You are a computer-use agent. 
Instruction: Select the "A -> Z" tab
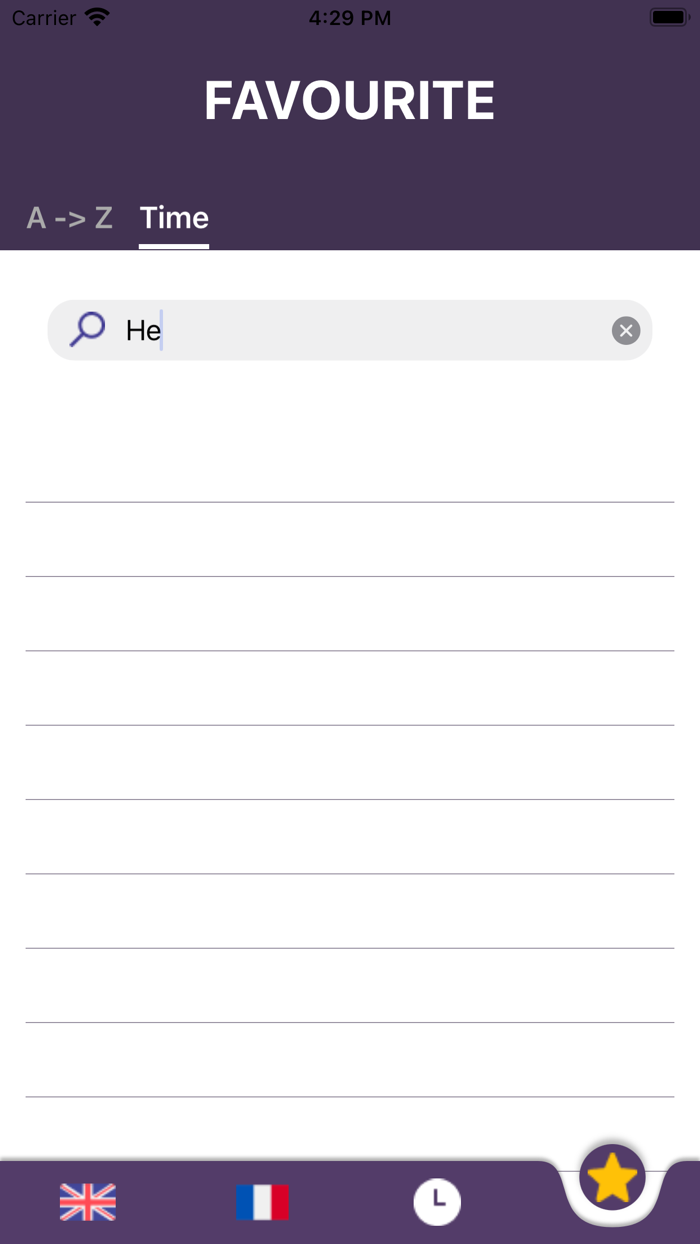[69, 218]
